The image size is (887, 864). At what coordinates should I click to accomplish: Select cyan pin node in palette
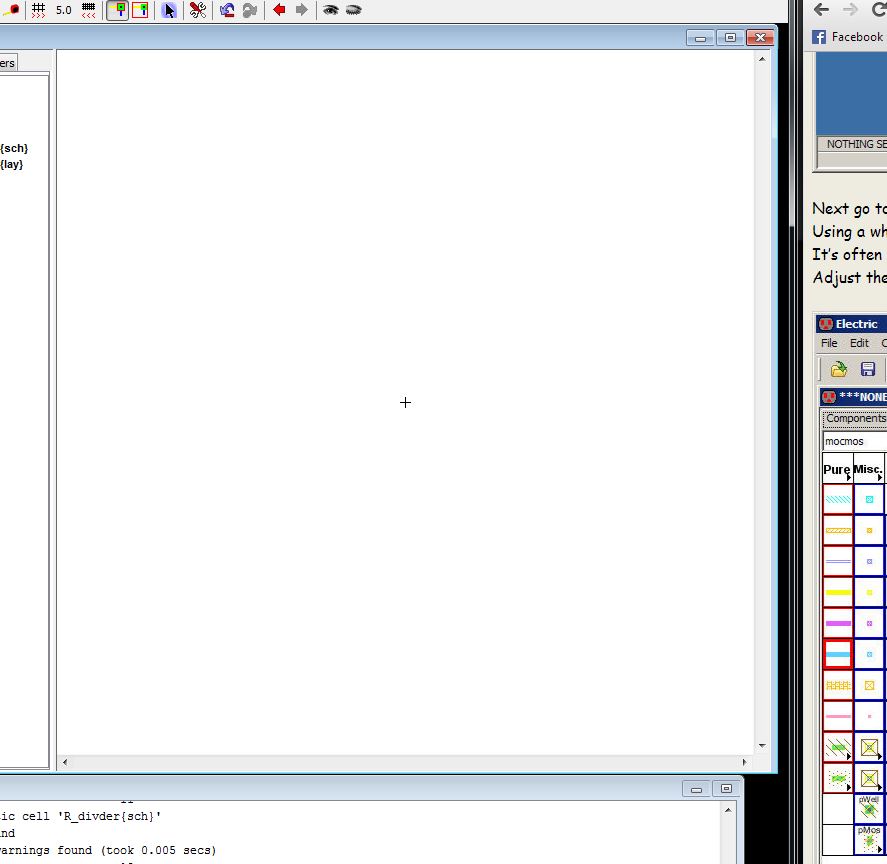pyautogui.click(x=869, y=500)
